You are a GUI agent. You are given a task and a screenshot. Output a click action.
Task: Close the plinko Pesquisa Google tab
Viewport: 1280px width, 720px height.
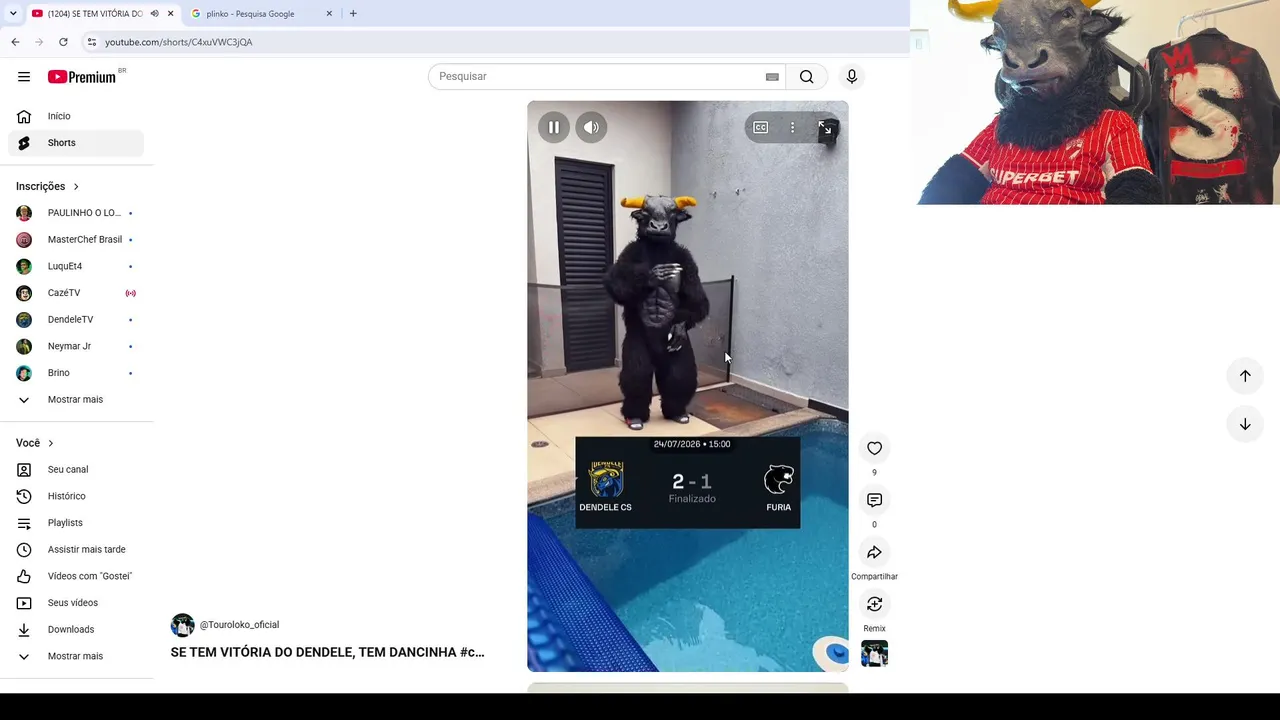(x=330, y=14)
